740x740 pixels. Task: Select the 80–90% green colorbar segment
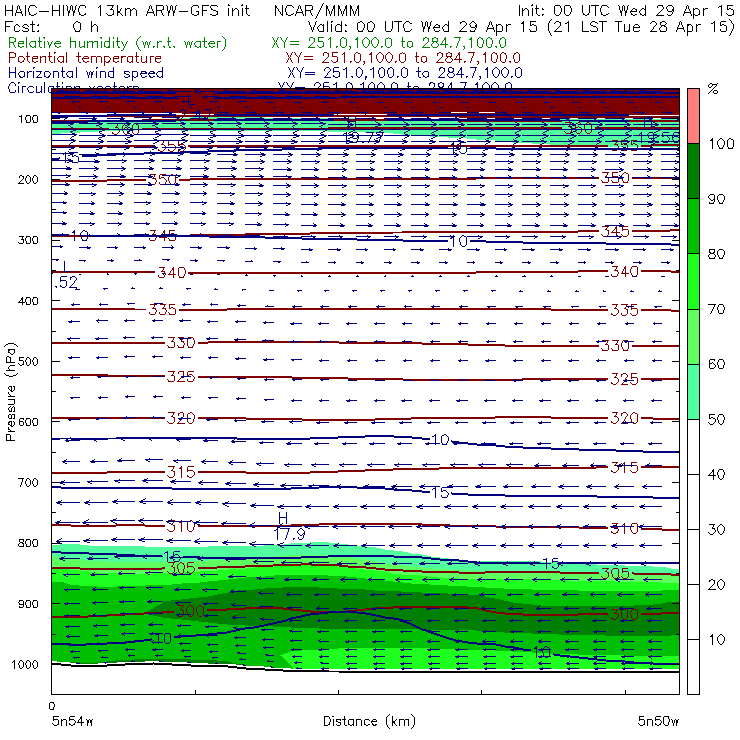pos(693,226)
